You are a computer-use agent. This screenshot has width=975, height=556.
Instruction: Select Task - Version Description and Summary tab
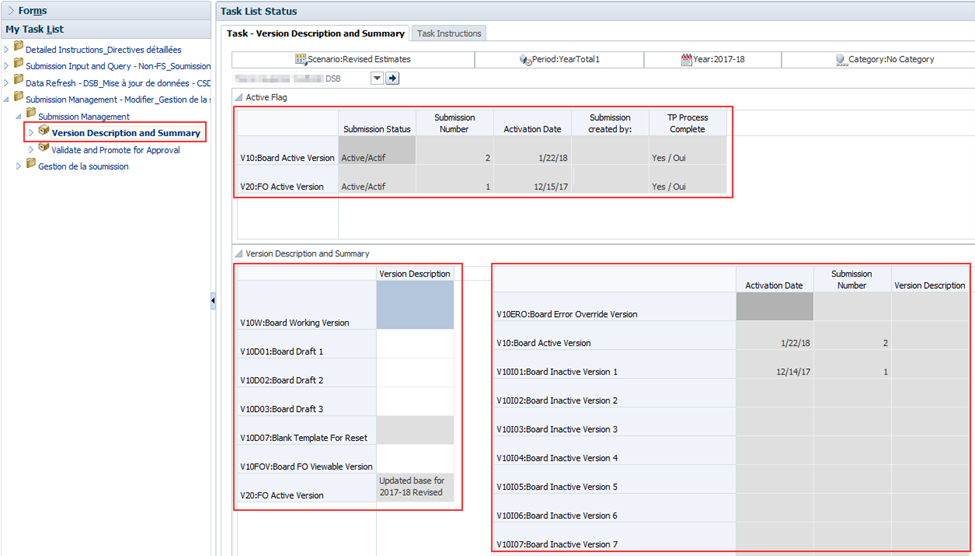click(315, 33)
